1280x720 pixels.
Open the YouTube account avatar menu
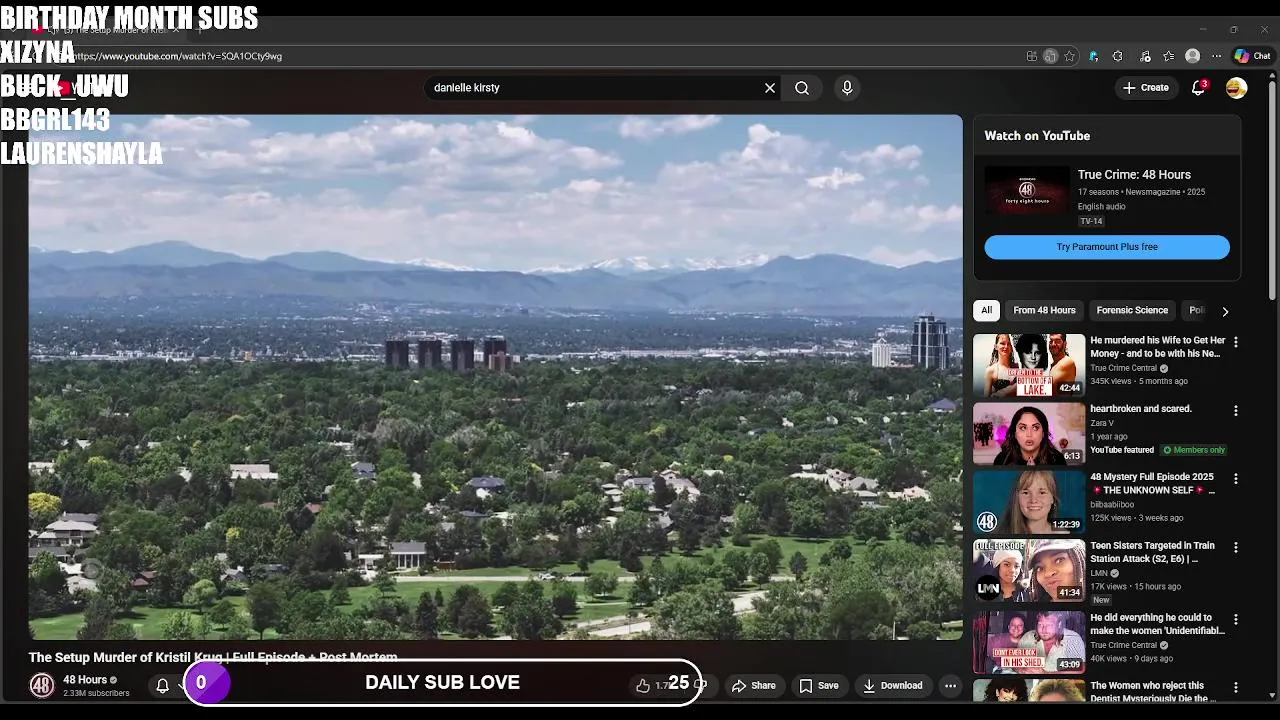[1237, 88]
